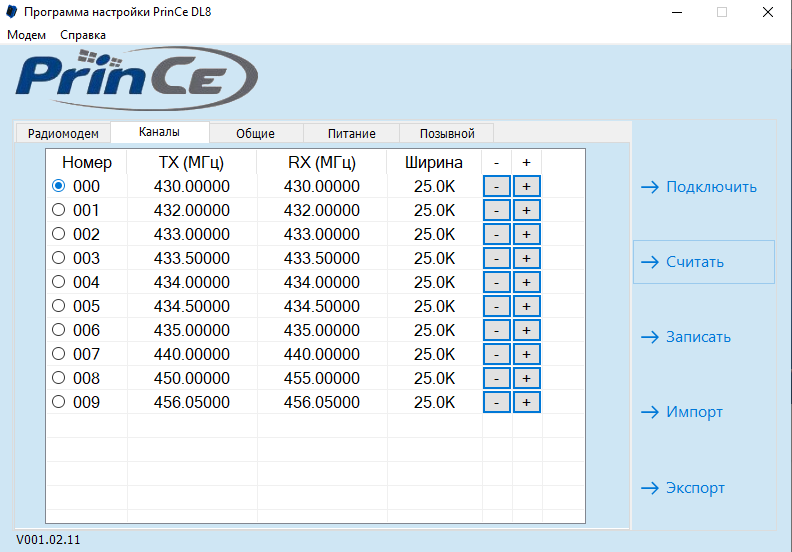This screenshot has width=792, height=552.
Task: Click the Ширина column header
Action: point(434,162)
